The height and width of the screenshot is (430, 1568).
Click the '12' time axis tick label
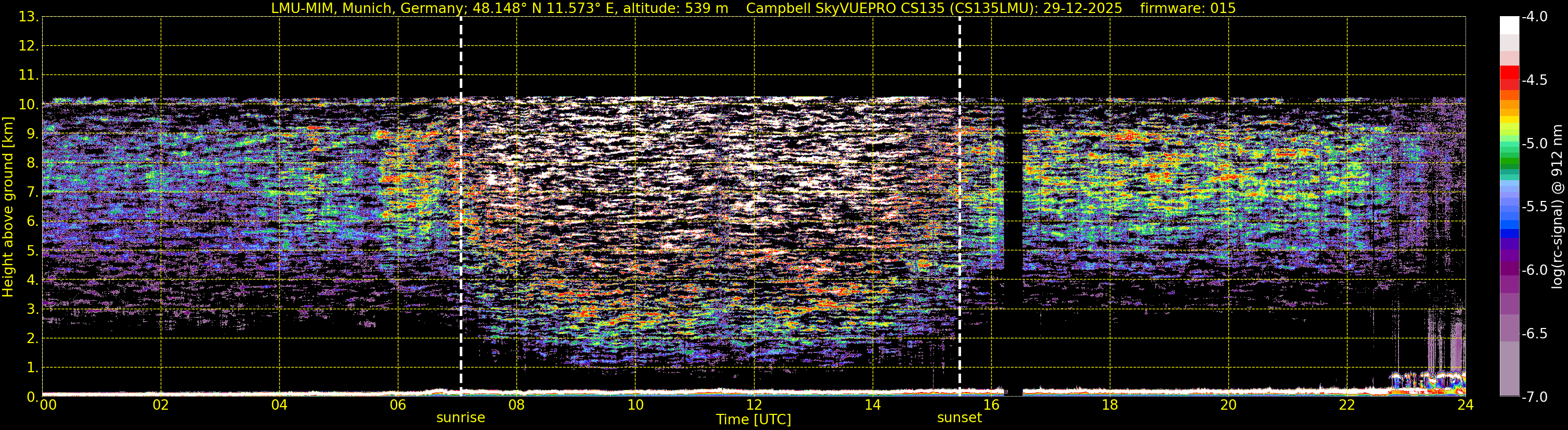(754, 405)
